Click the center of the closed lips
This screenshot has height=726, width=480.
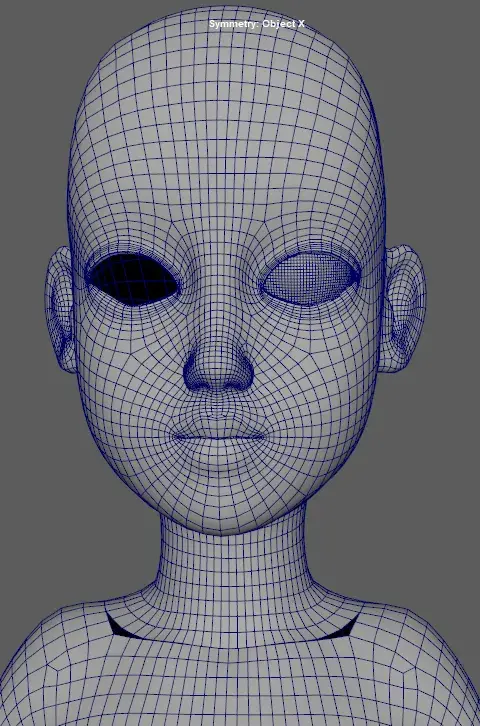tap(219, 437)
